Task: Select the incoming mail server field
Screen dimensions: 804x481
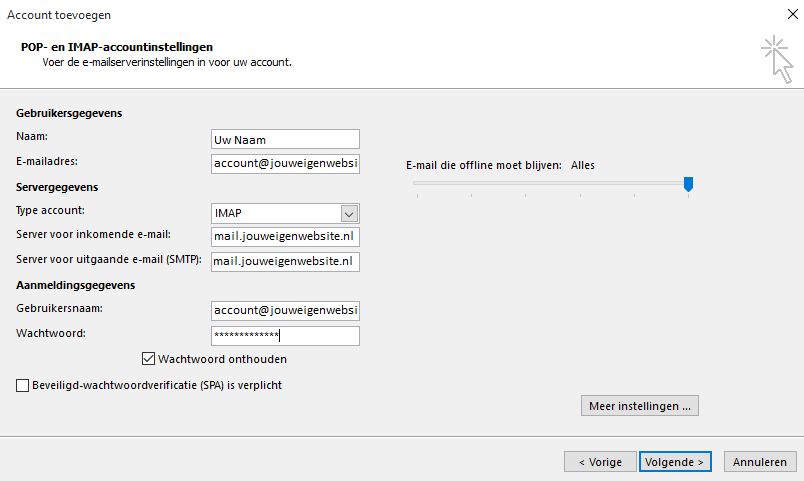Action: pos(285,237)
